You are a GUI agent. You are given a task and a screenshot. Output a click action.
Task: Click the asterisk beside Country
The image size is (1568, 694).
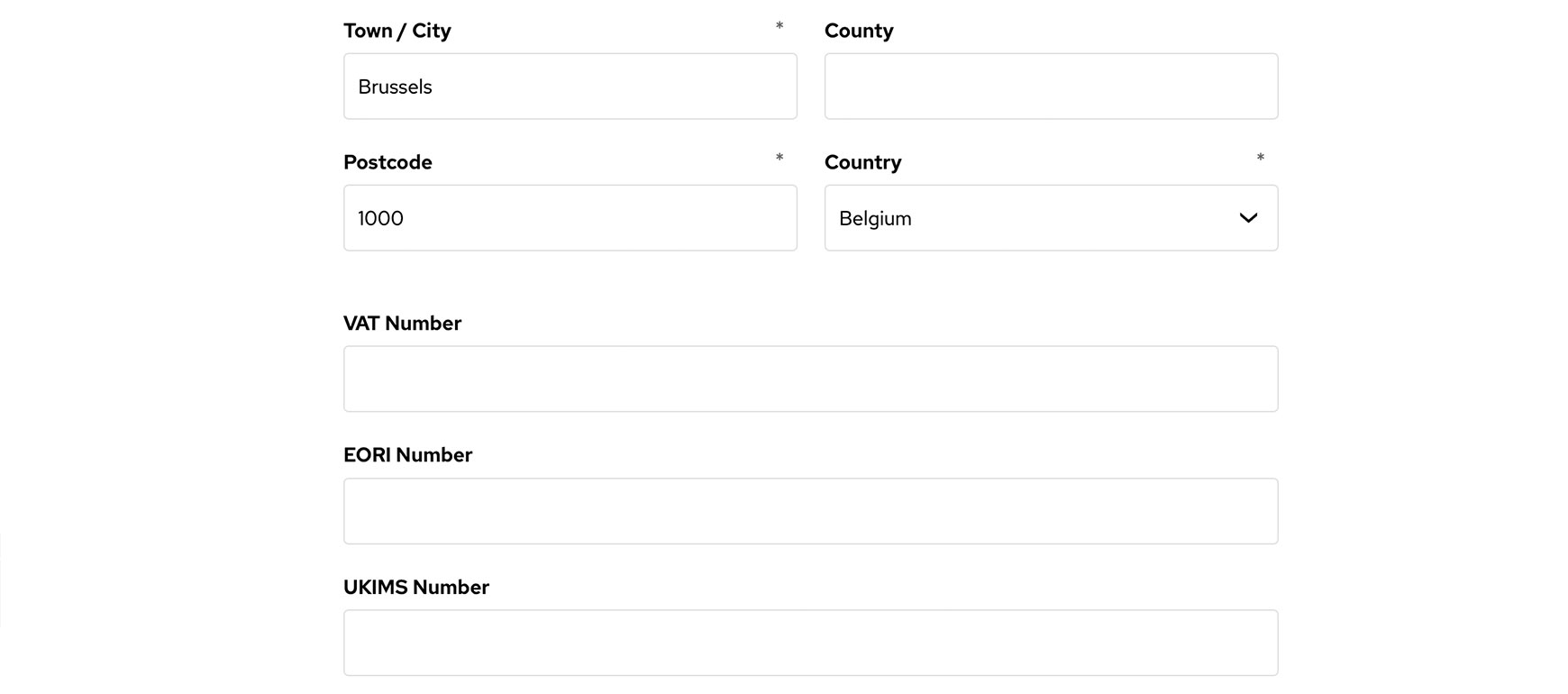coord(1260,159)
